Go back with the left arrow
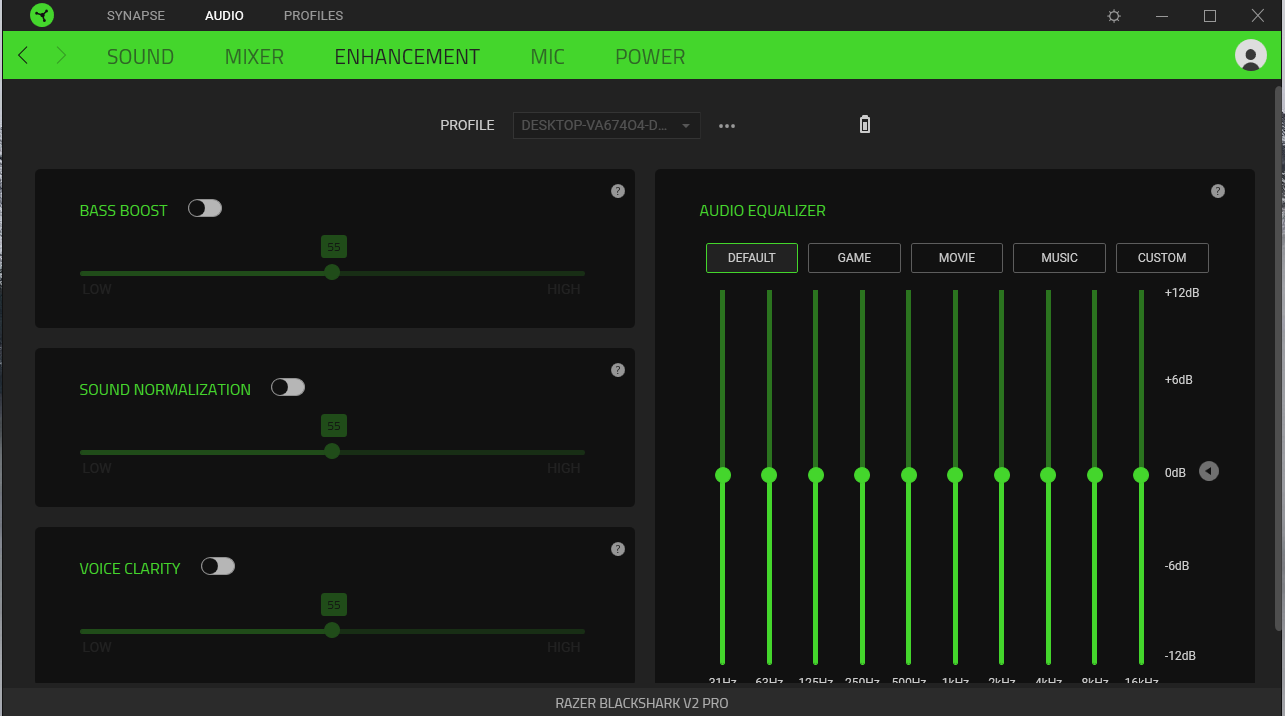 pyautogui.click(x=23, y=56)
